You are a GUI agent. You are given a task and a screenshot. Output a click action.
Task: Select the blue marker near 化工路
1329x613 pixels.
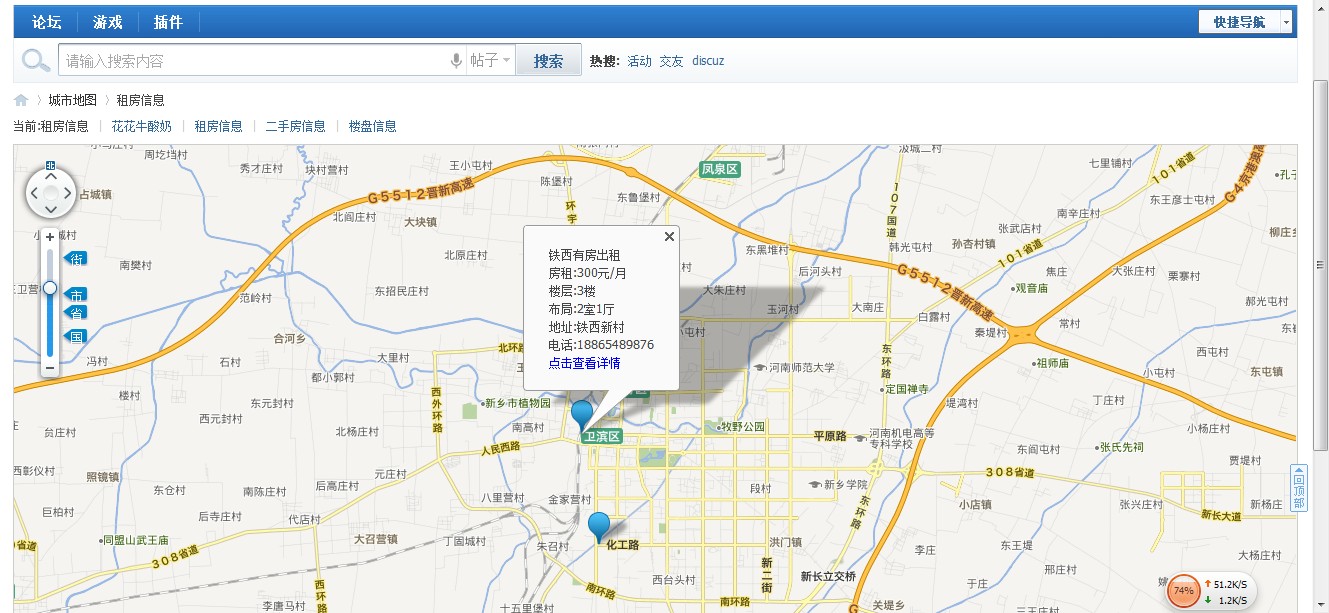click(599, 526)
